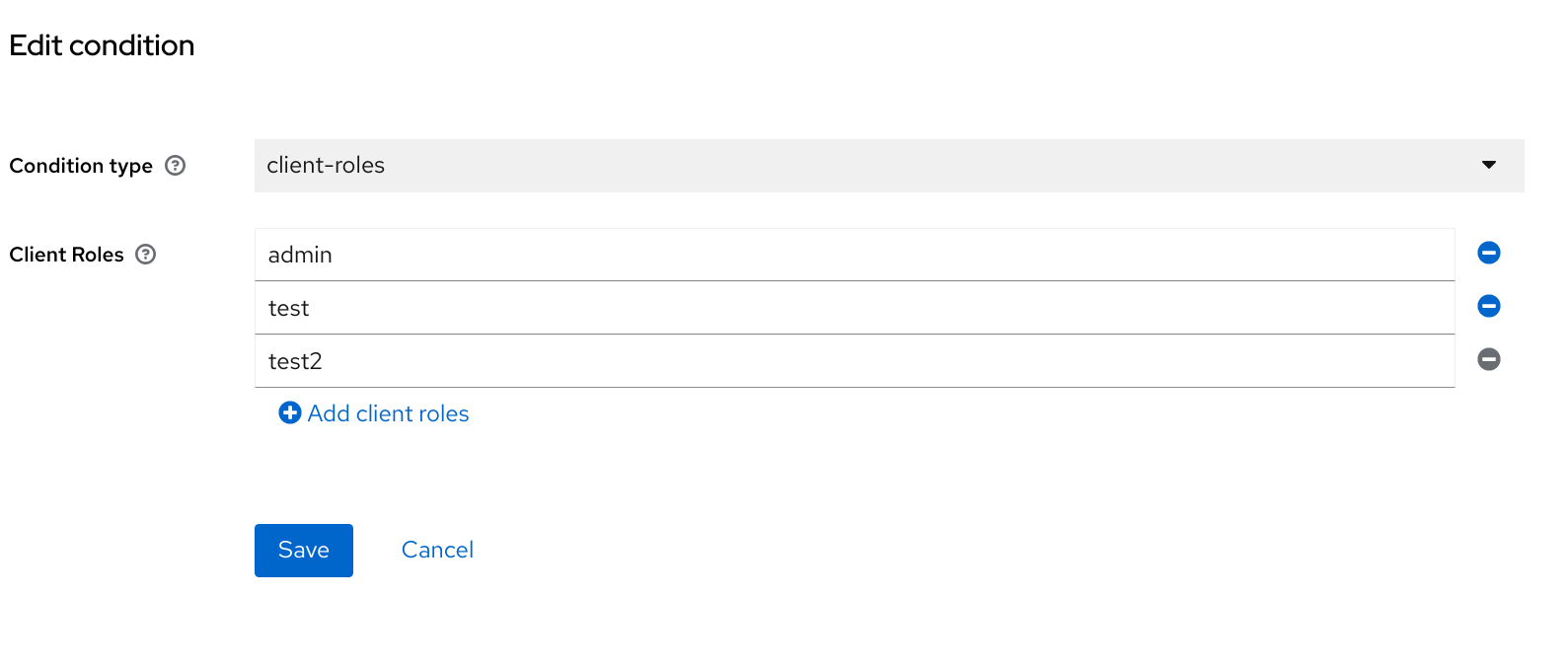Remove the admin client role entry
Image resolution: width=1568 pixels, height=671 pixels.
1488,253
